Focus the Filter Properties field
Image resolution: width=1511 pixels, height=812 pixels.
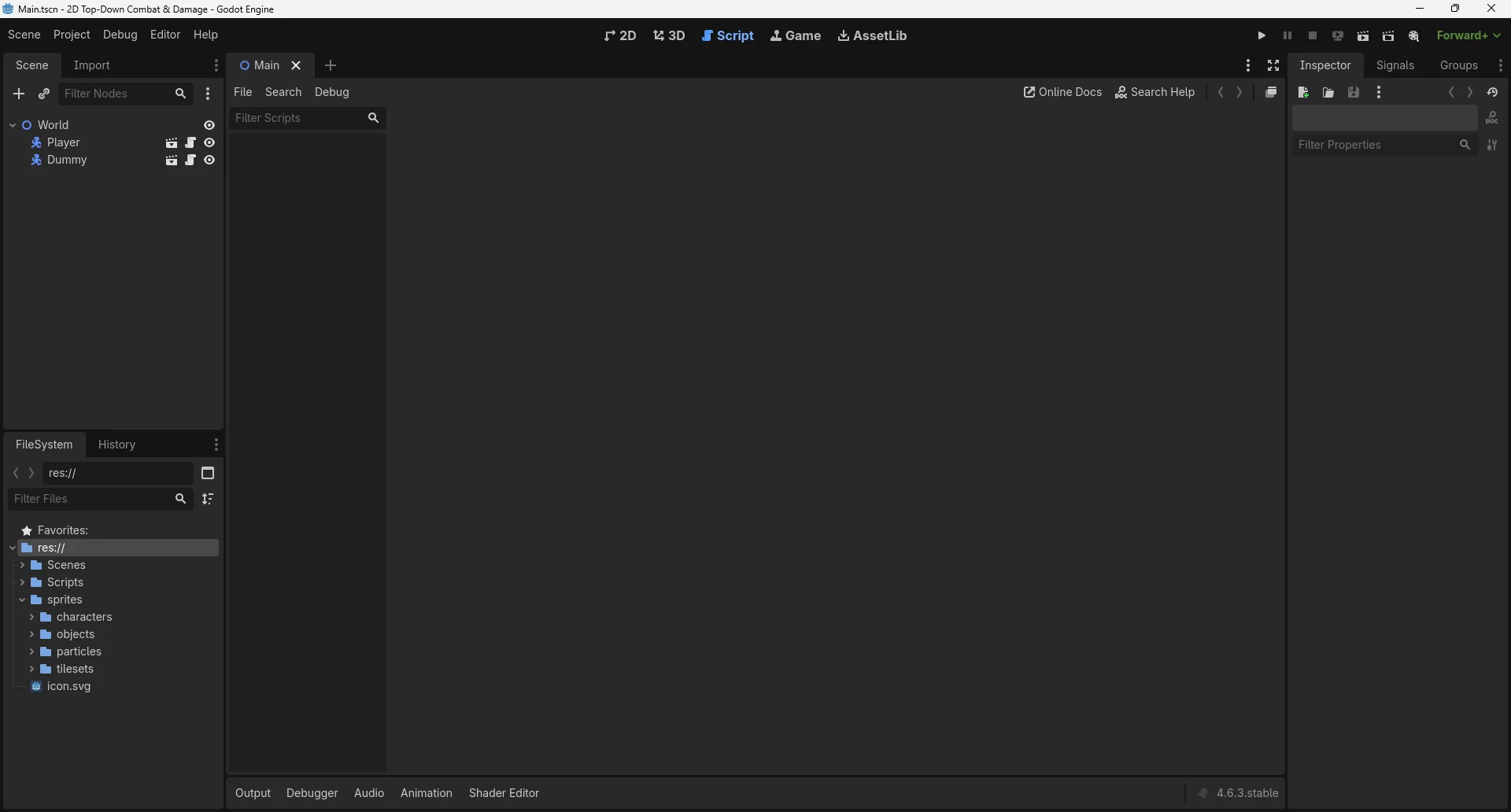point(1384,145)
